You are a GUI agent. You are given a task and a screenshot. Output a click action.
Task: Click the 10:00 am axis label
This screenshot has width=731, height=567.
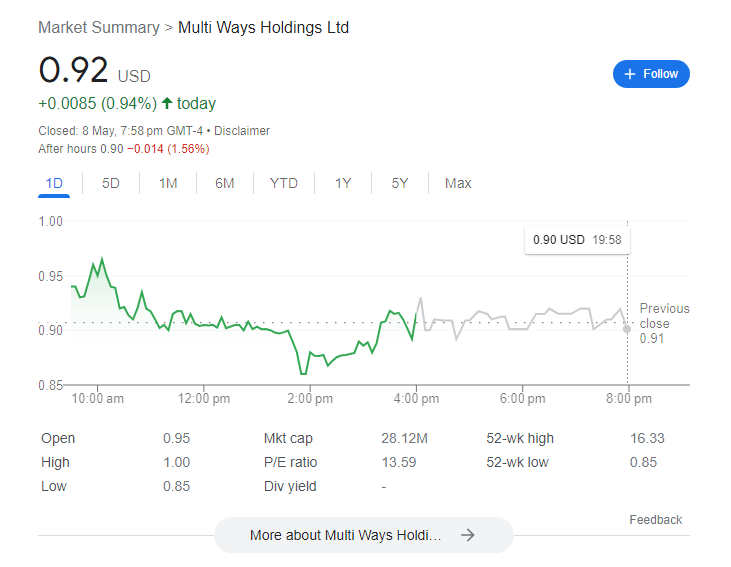[97, 399]
